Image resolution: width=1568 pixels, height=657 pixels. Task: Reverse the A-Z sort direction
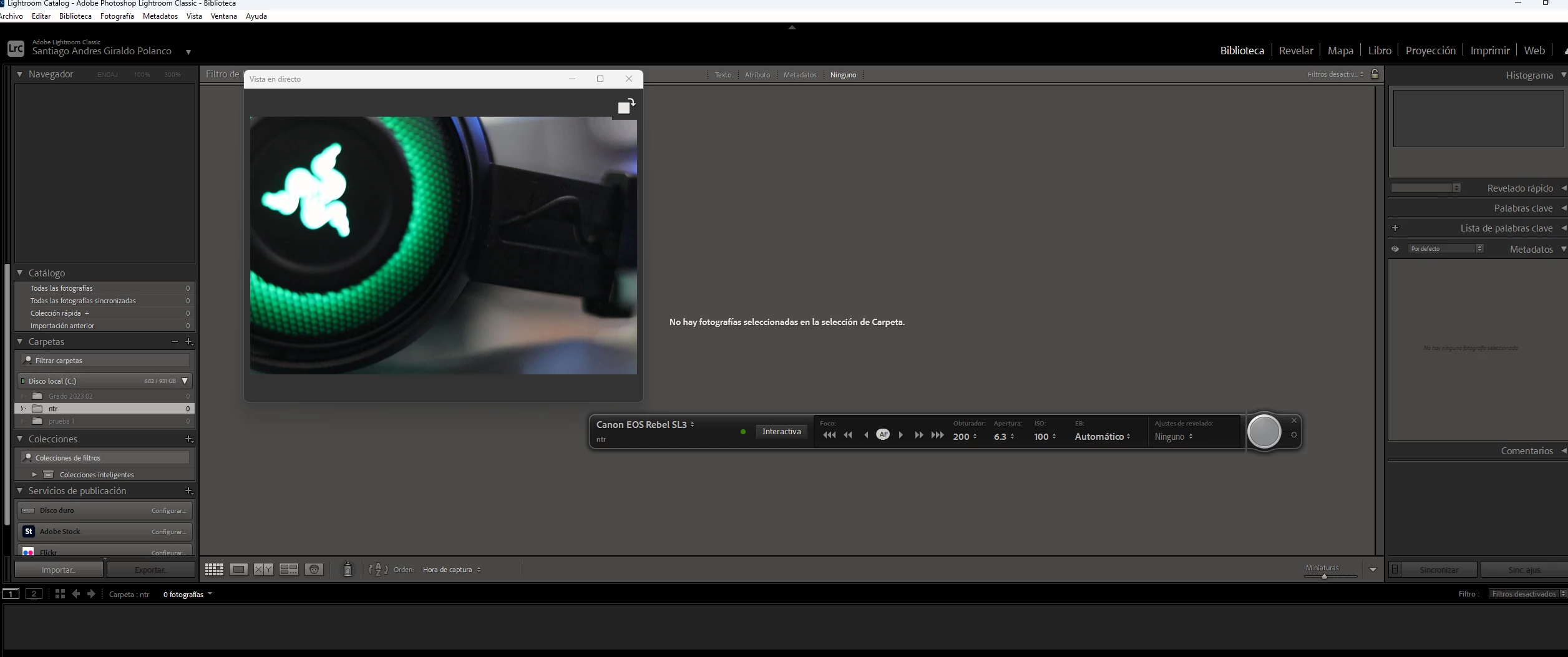pos(378,569)
